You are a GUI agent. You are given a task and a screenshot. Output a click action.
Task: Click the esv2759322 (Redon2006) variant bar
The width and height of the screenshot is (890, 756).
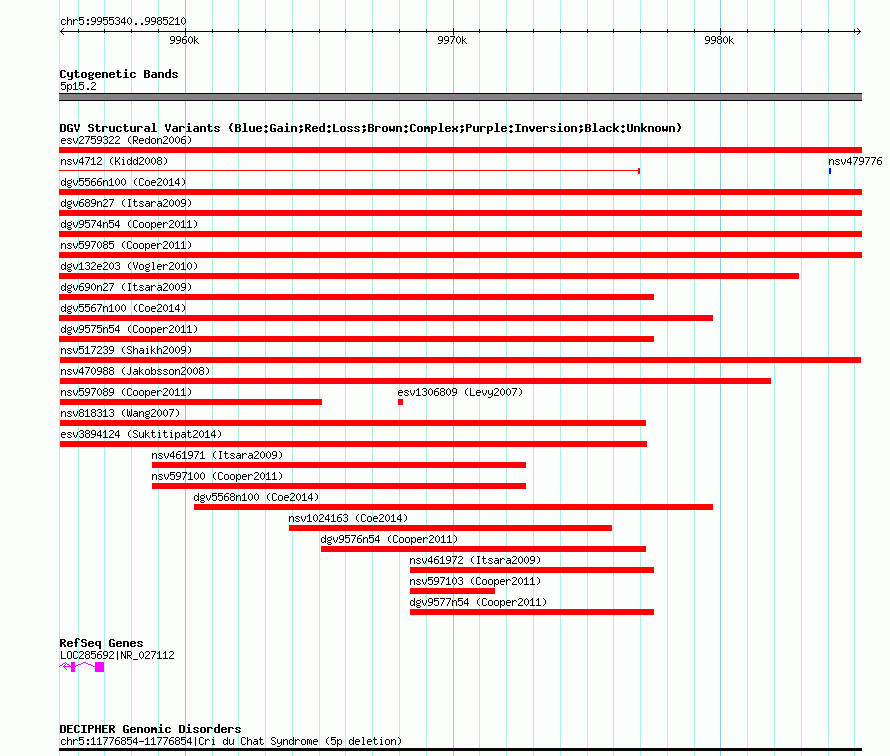click(x=460, y=150)
